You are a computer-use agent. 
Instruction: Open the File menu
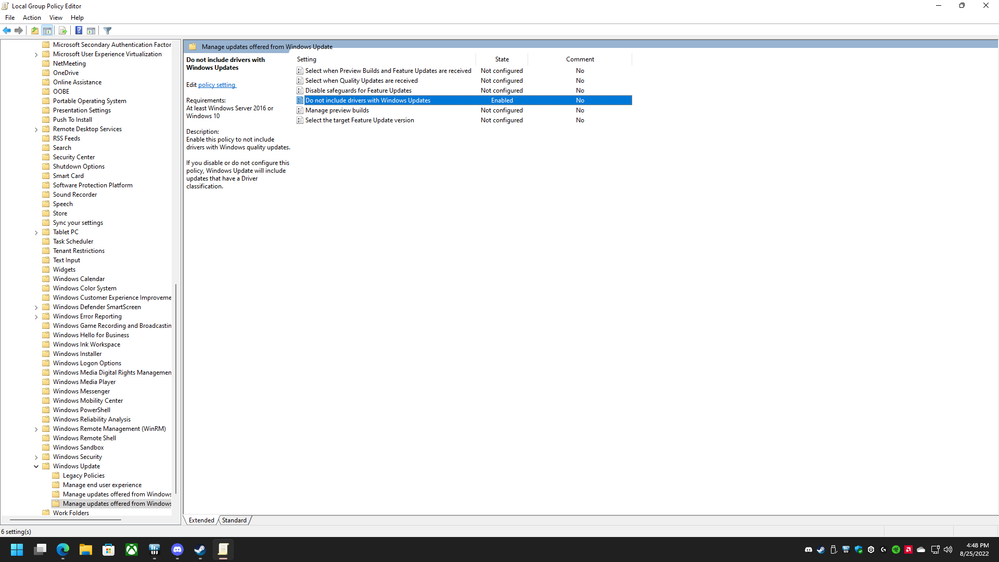pyautogui.click(x=10, y=18)
